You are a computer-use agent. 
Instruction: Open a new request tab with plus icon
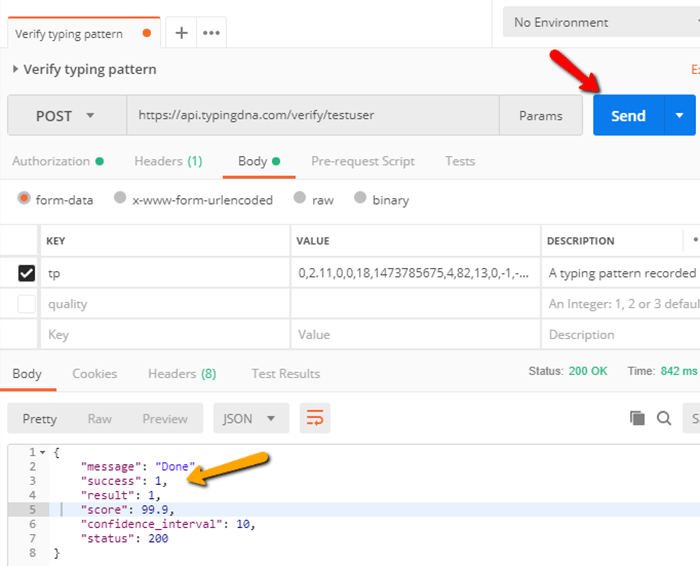point(181,33)
